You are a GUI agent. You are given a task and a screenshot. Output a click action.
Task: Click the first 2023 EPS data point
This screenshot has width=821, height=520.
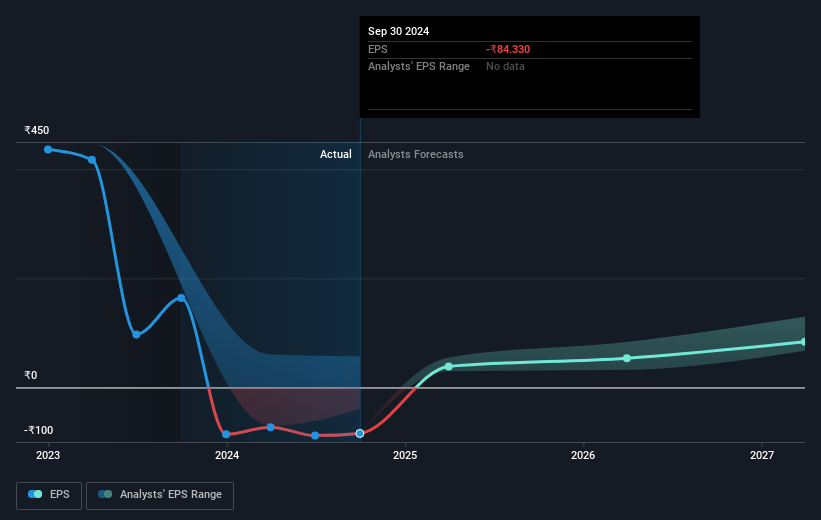point(48,150)
